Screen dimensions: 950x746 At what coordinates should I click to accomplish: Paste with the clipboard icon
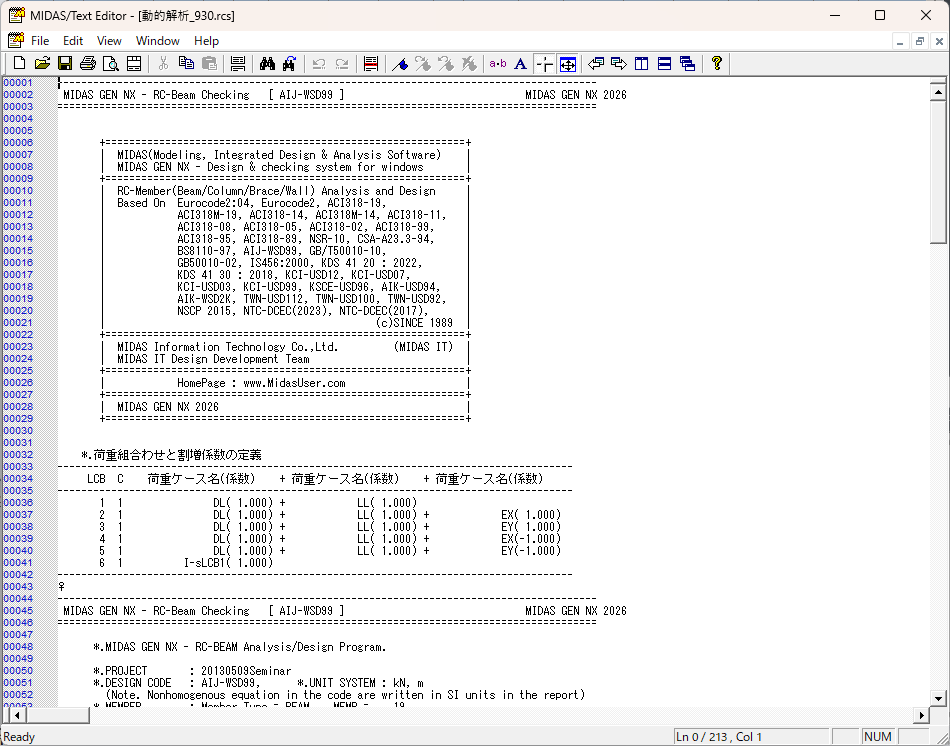(209, 64)
